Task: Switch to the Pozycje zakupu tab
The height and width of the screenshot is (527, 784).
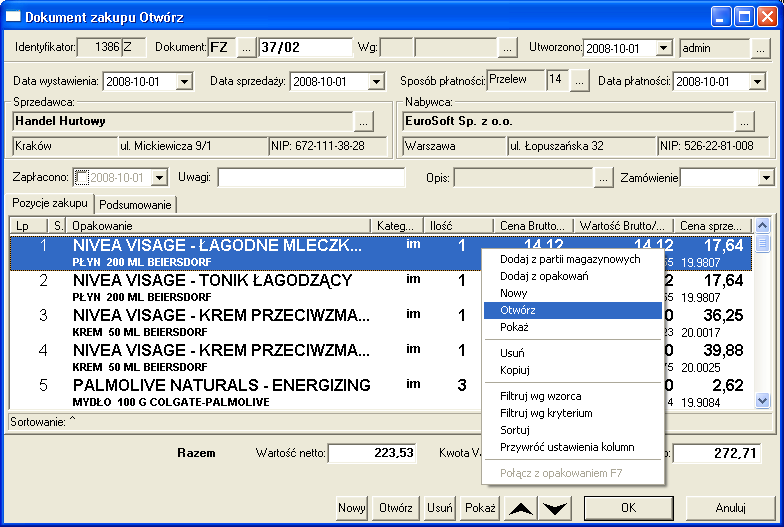Action: 50,203
